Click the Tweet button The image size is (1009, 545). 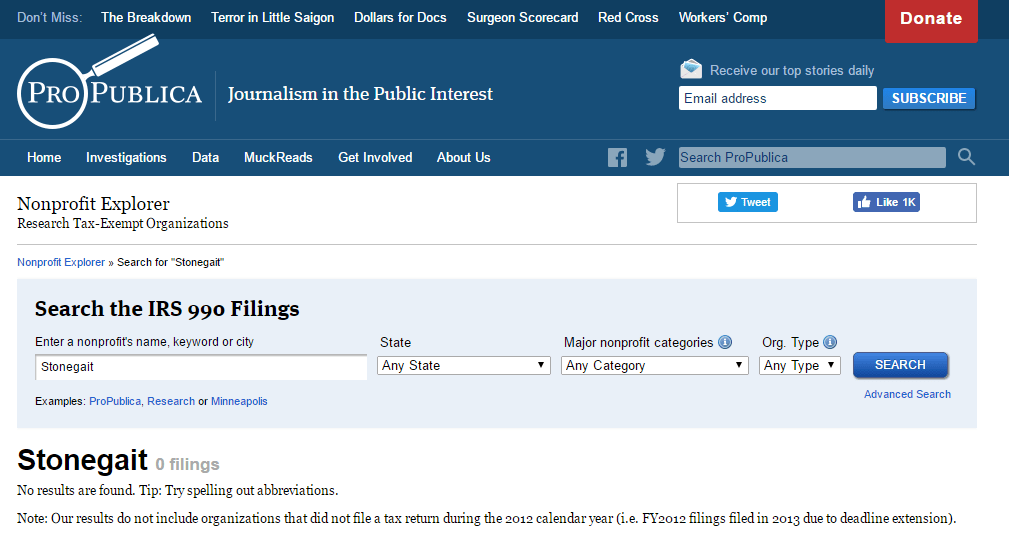point(748,202)
